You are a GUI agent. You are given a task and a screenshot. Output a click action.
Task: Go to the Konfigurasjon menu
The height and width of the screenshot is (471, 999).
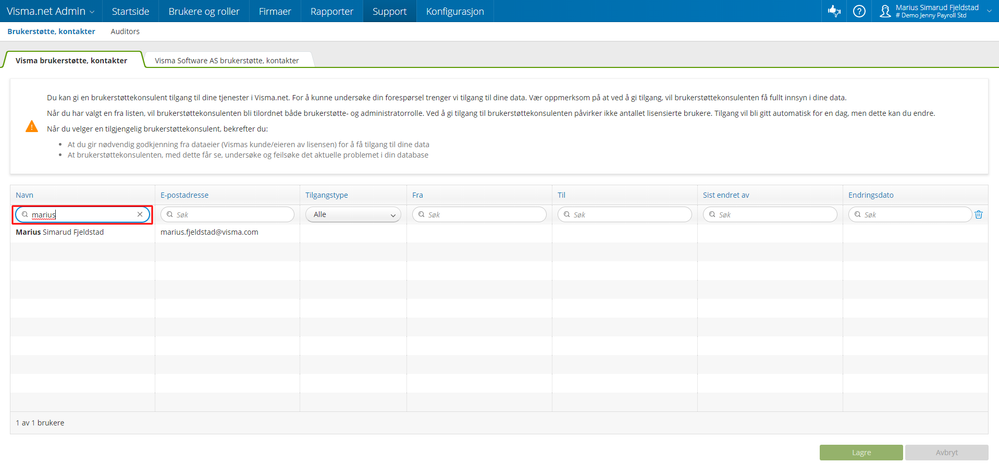455,11
